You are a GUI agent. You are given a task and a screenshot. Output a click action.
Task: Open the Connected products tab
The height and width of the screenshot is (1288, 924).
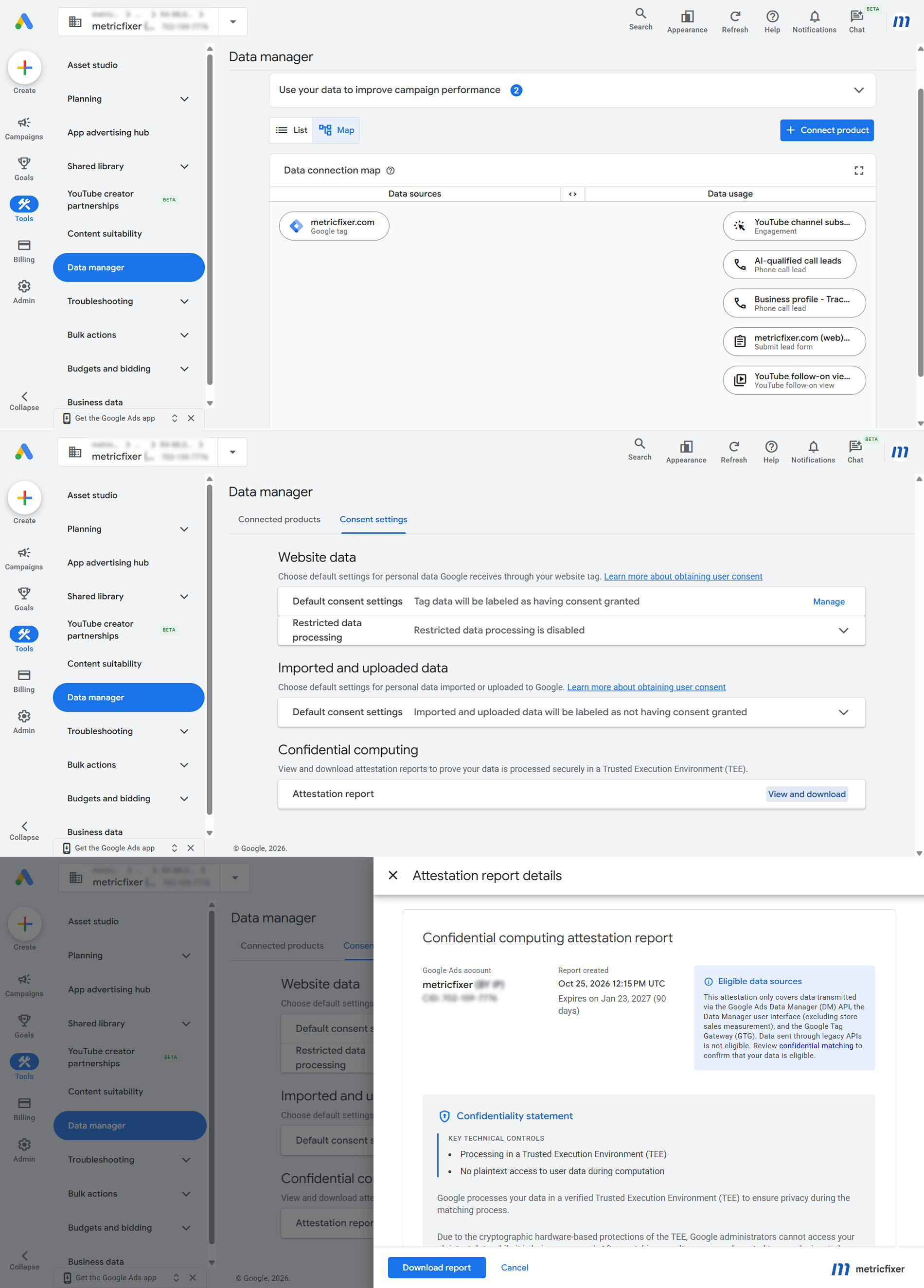(279, 520)
